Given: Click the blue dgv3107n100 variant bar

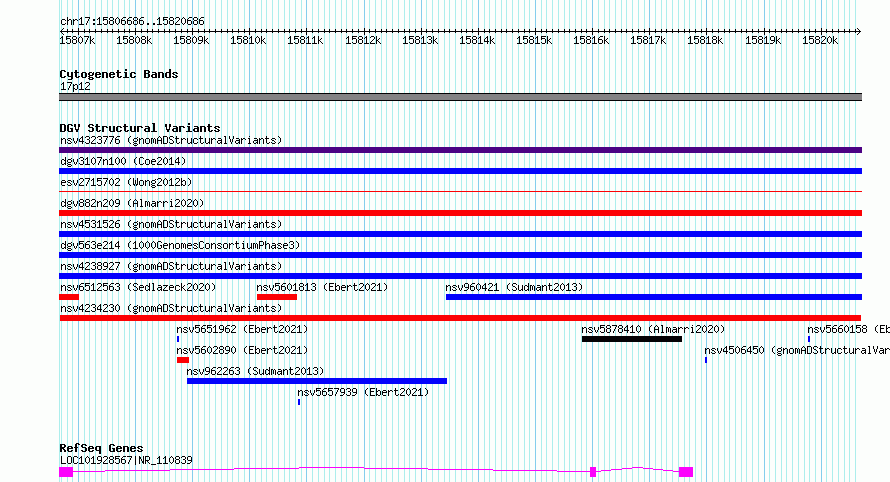Looking at the screenshot, I should pyautogui.click(x=460, y=171).
